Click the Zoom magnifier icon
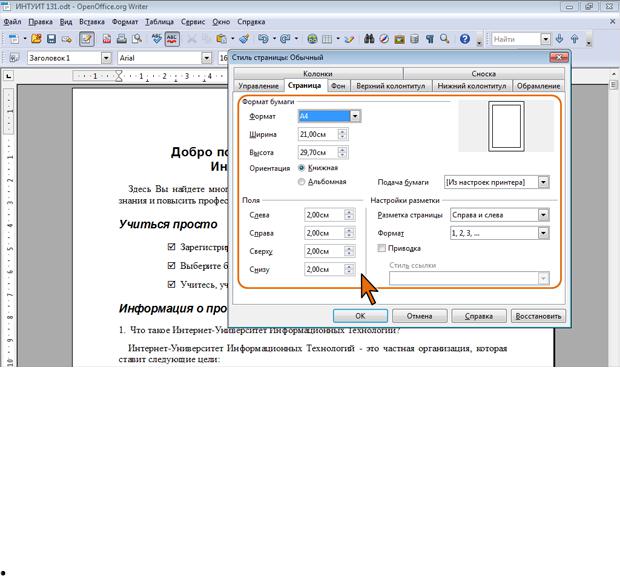The image size is (620, 580). coord(445,39)
